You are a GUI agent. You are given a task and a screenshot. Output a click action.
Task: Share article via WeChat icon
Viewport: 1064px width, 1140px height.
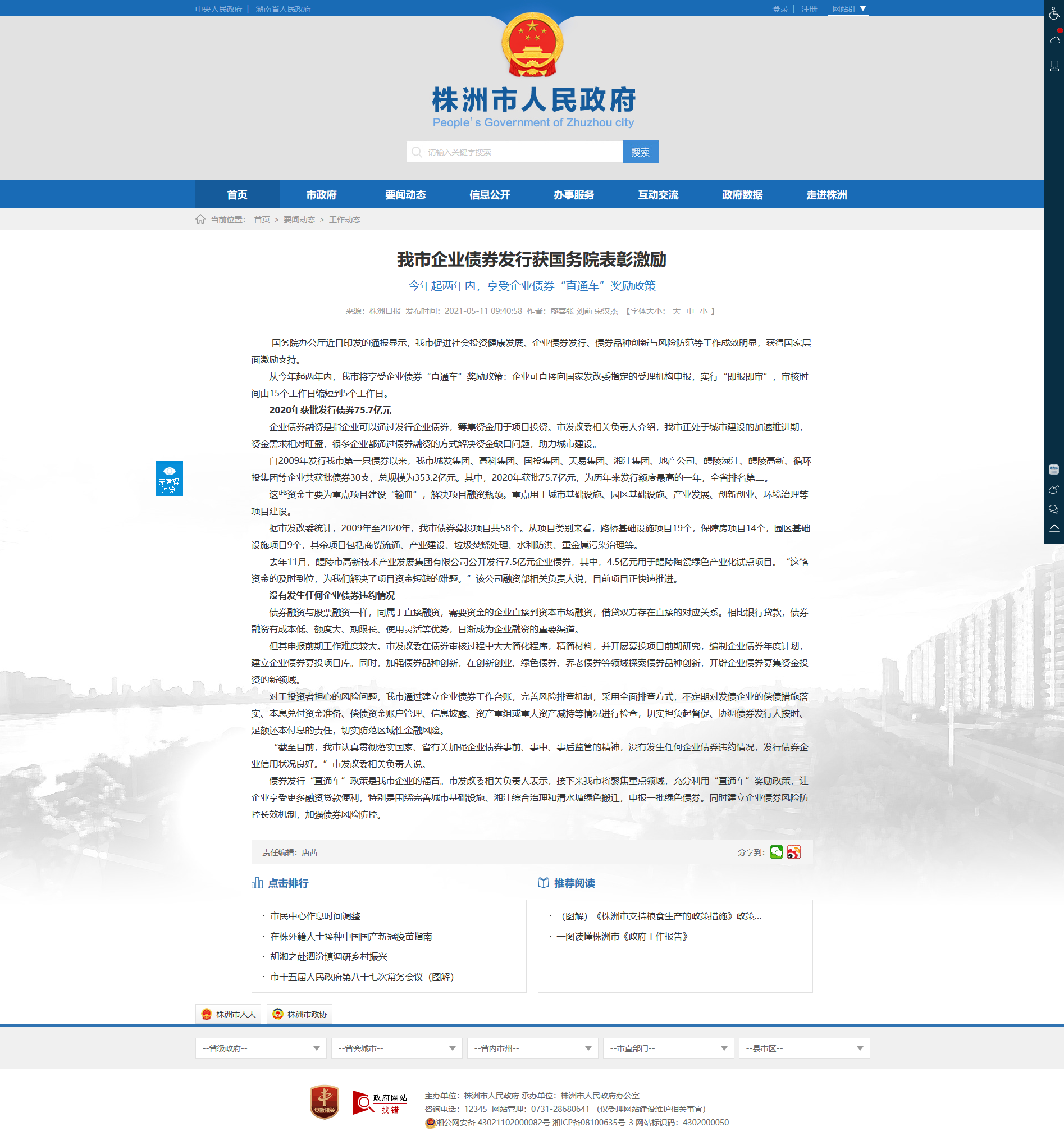pos(776,852)
